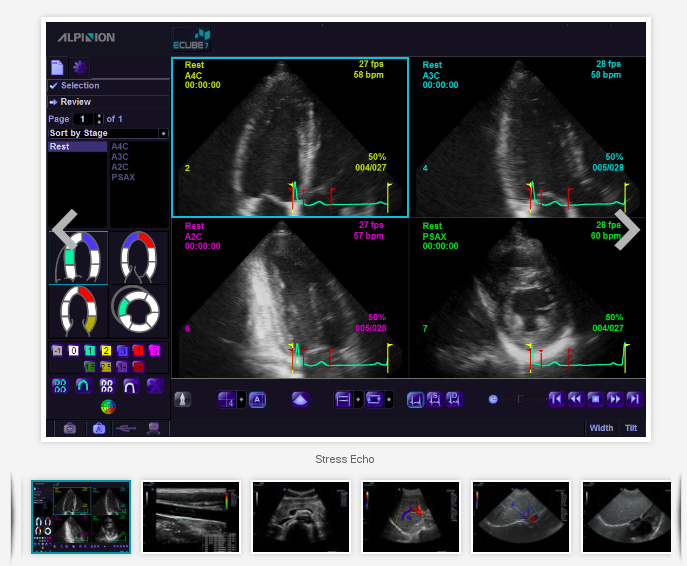
Task: Toggle the full cycle ECG button
Action: [x=415, y=400]
